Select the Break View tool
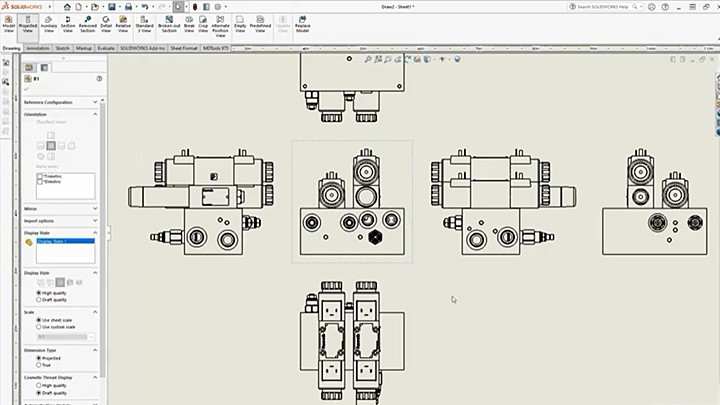Viewport: 720px width, 405px height. pos(189,24)
